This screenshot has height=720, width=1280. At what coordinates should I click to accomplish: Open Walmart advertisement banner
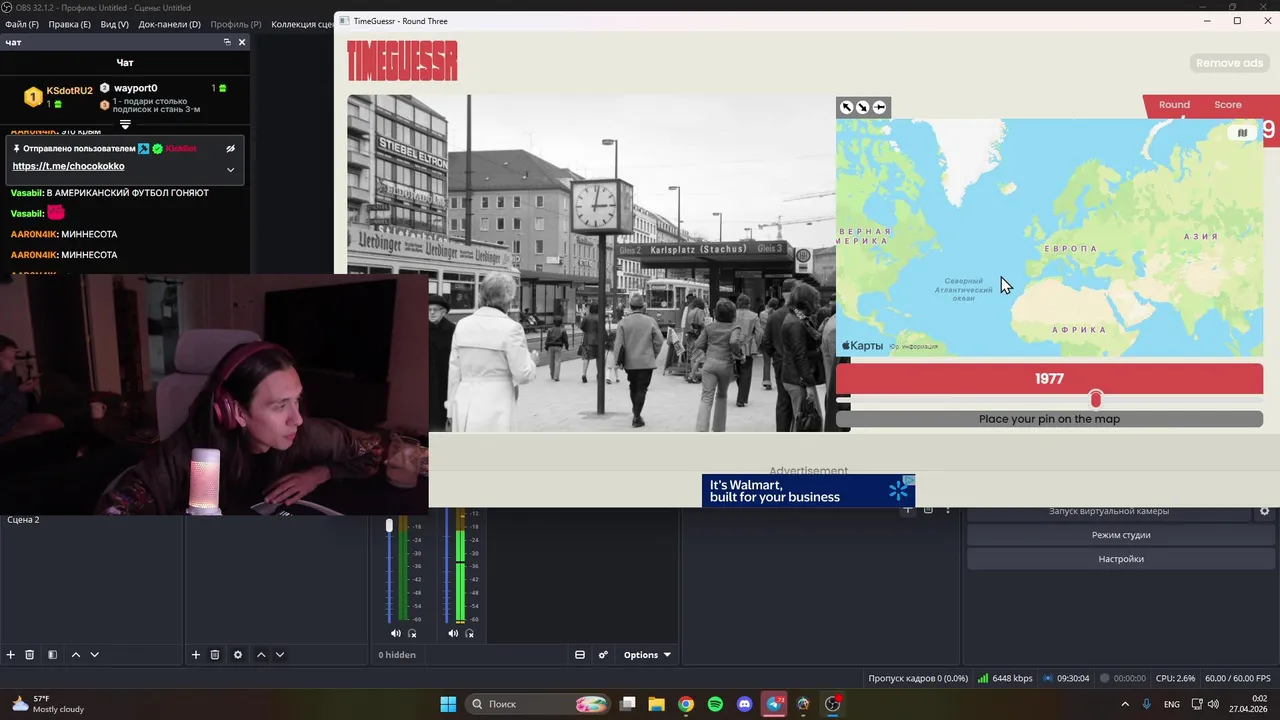808,490
